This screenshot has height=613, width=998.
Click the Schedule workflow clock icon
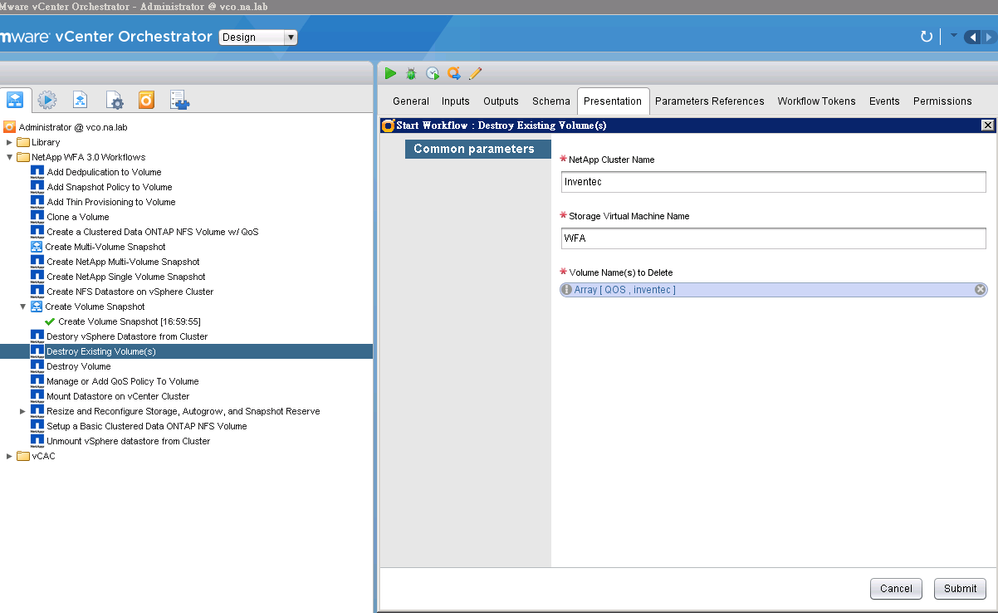(432, 73)
